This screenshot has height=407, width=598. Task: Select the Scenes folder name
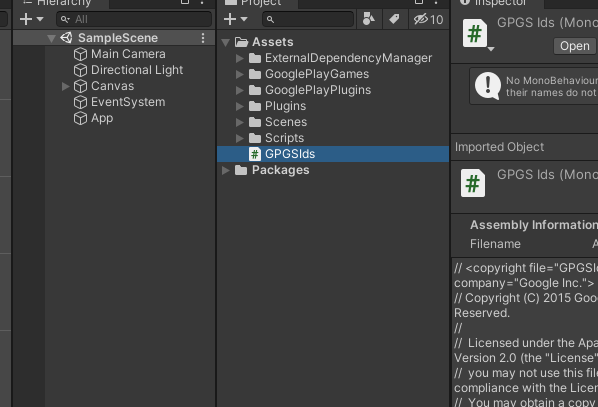point(286,122)
